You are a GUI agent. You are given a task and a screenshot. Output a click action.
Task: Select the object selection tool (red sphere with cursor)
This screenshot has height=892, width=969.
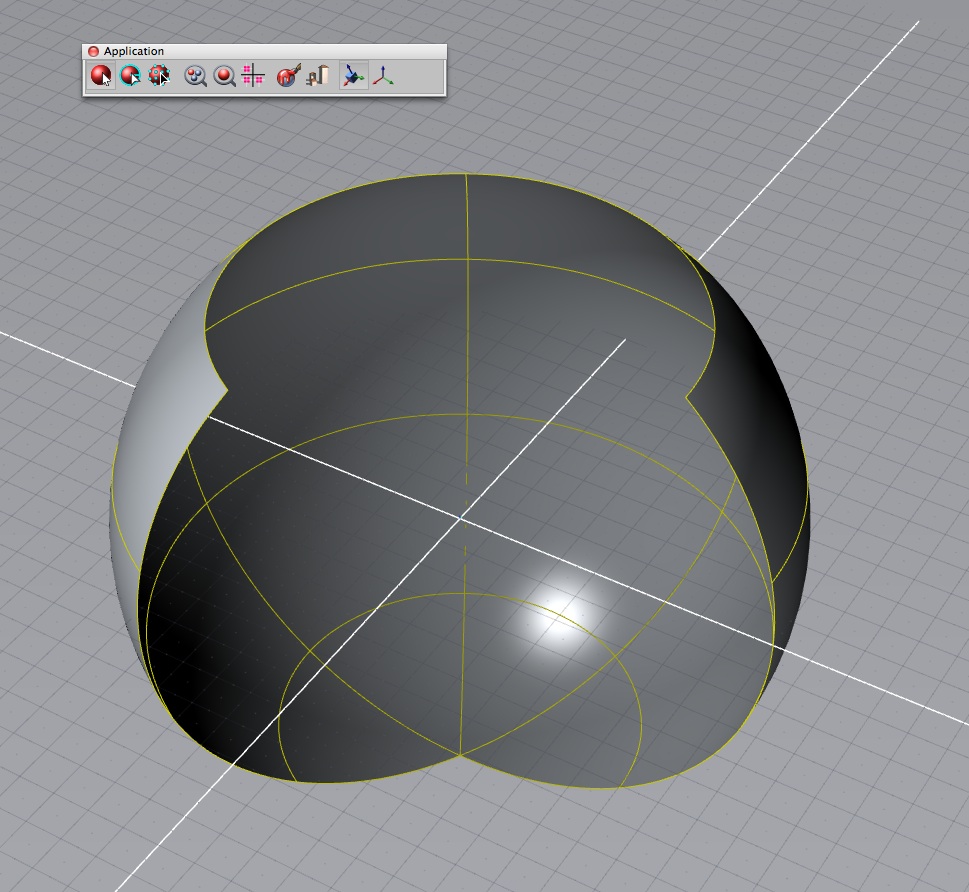101,76
